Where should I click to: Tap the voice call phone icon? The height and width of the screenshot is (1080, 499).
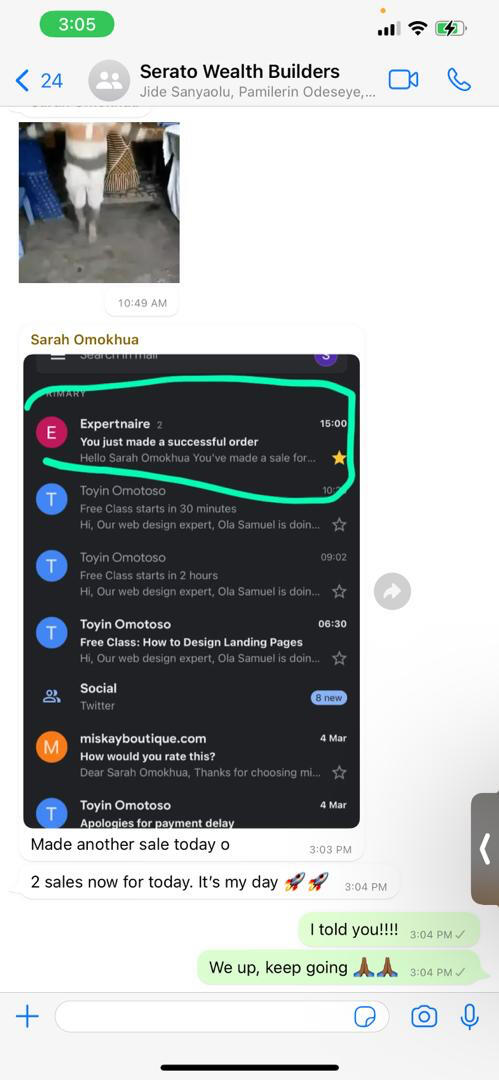coord(459,80)
